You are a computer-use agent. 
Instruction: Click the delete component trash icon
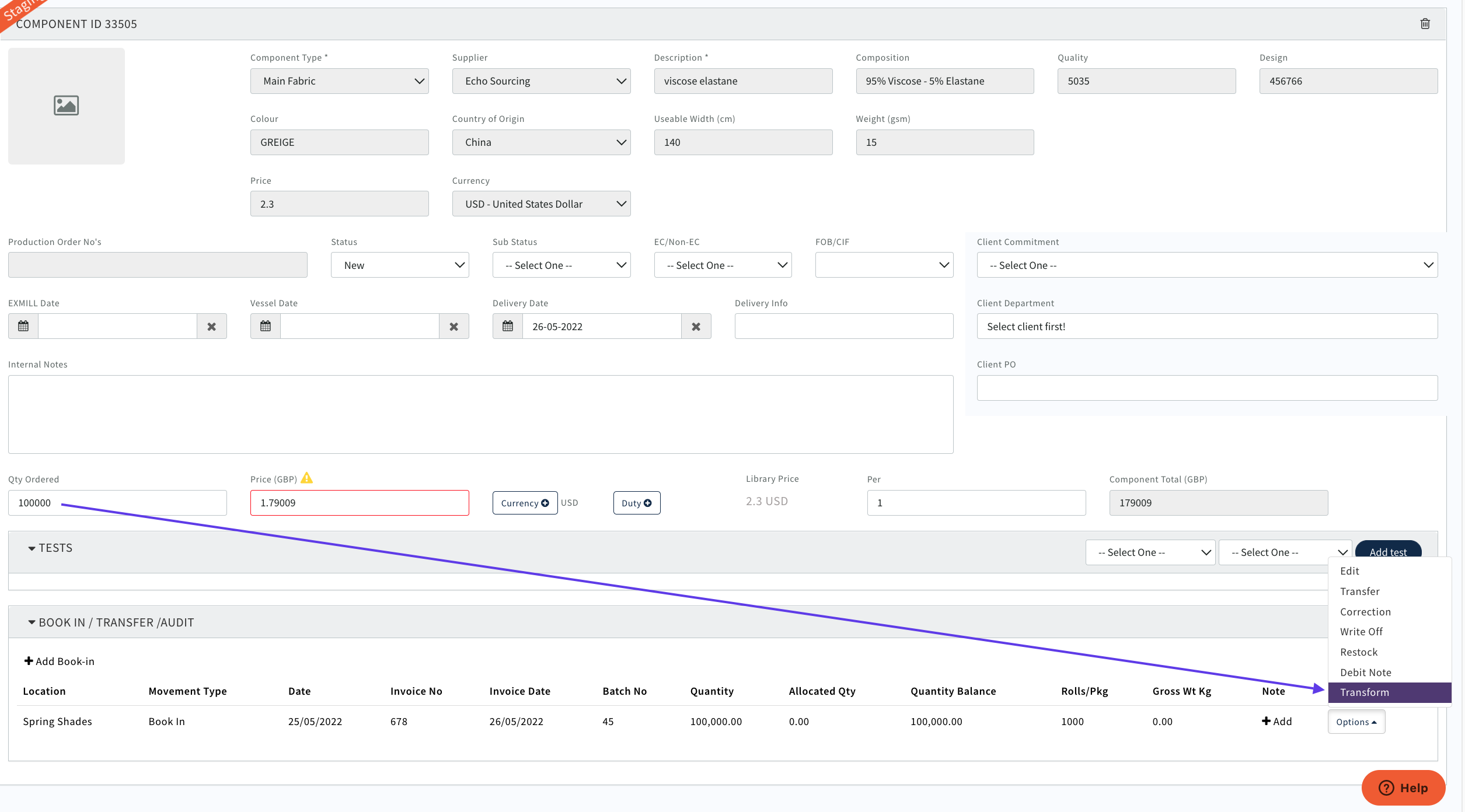point(1425,24)
